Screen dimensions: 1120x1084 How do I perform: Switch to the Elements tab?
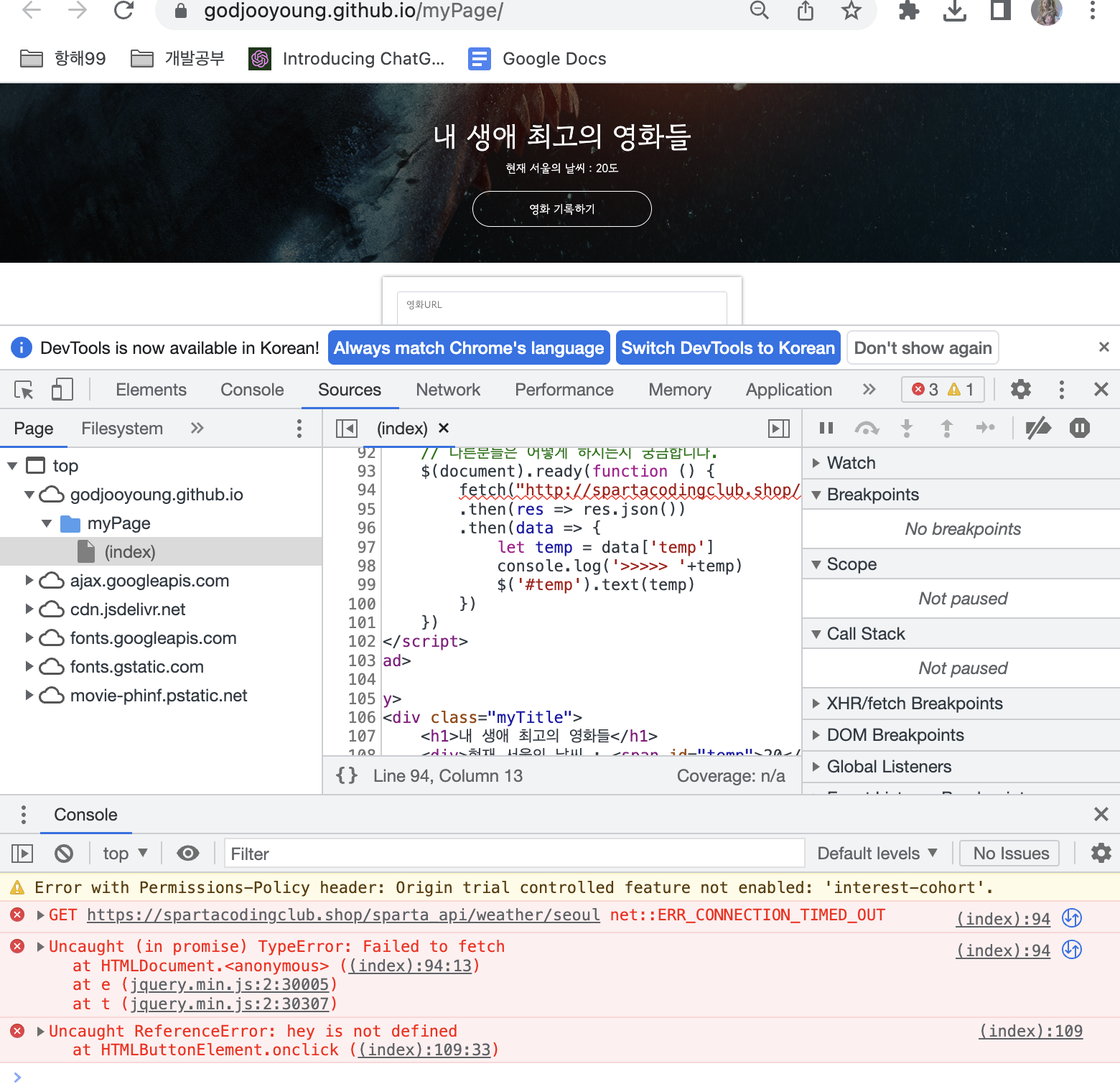(151, 390)
